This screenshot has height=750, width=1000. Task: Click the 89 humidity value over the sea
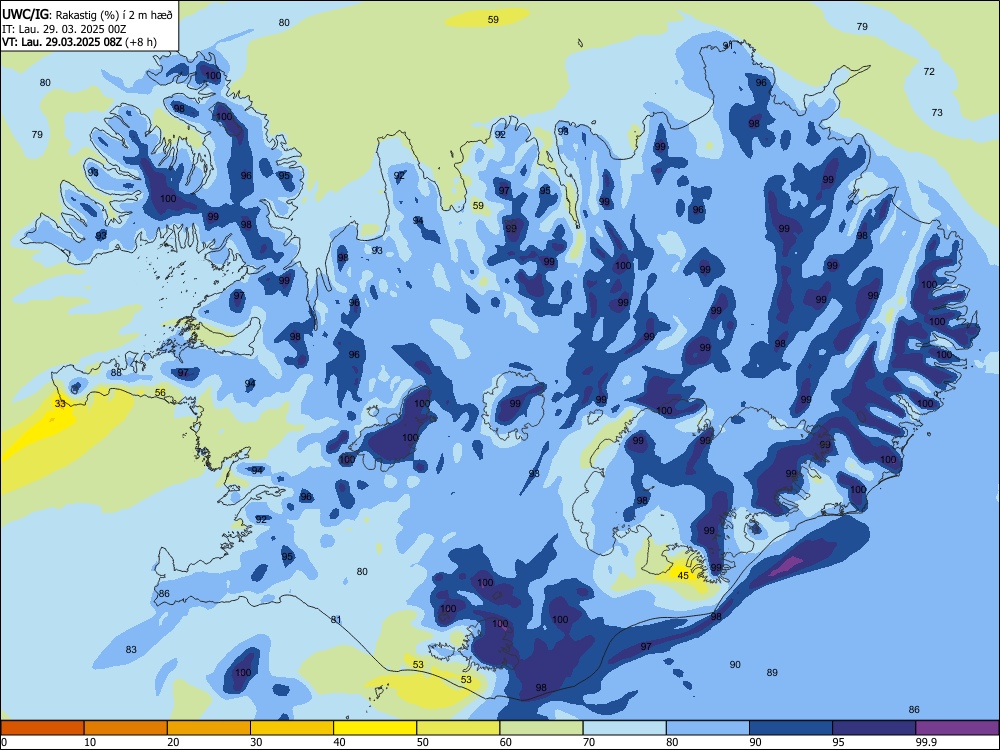point(772,672)
